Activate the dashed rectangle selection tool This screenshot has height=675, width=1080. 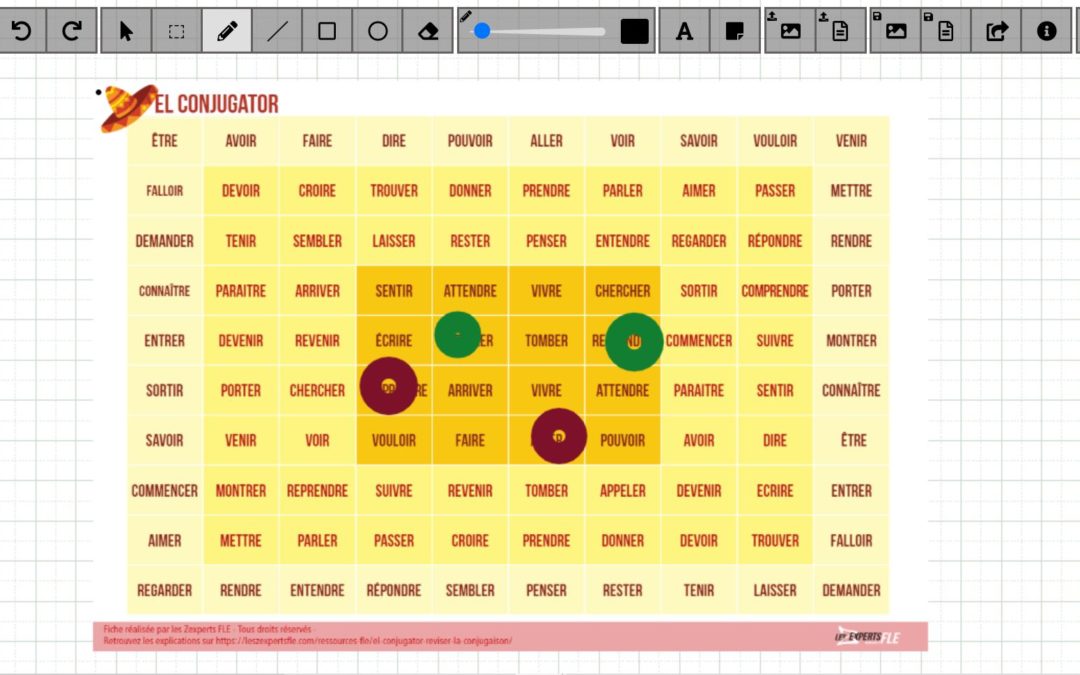point(176,31)
